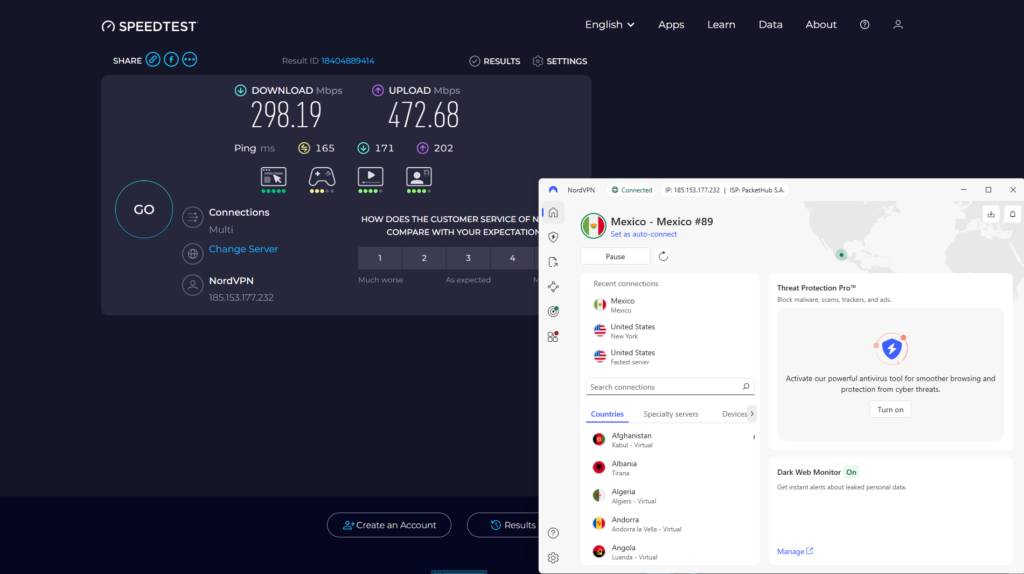Image resolution: width=1024 pixels, height=574 pixels.
Task: Connect to Andorra server
Action: [x=670, y=524]
